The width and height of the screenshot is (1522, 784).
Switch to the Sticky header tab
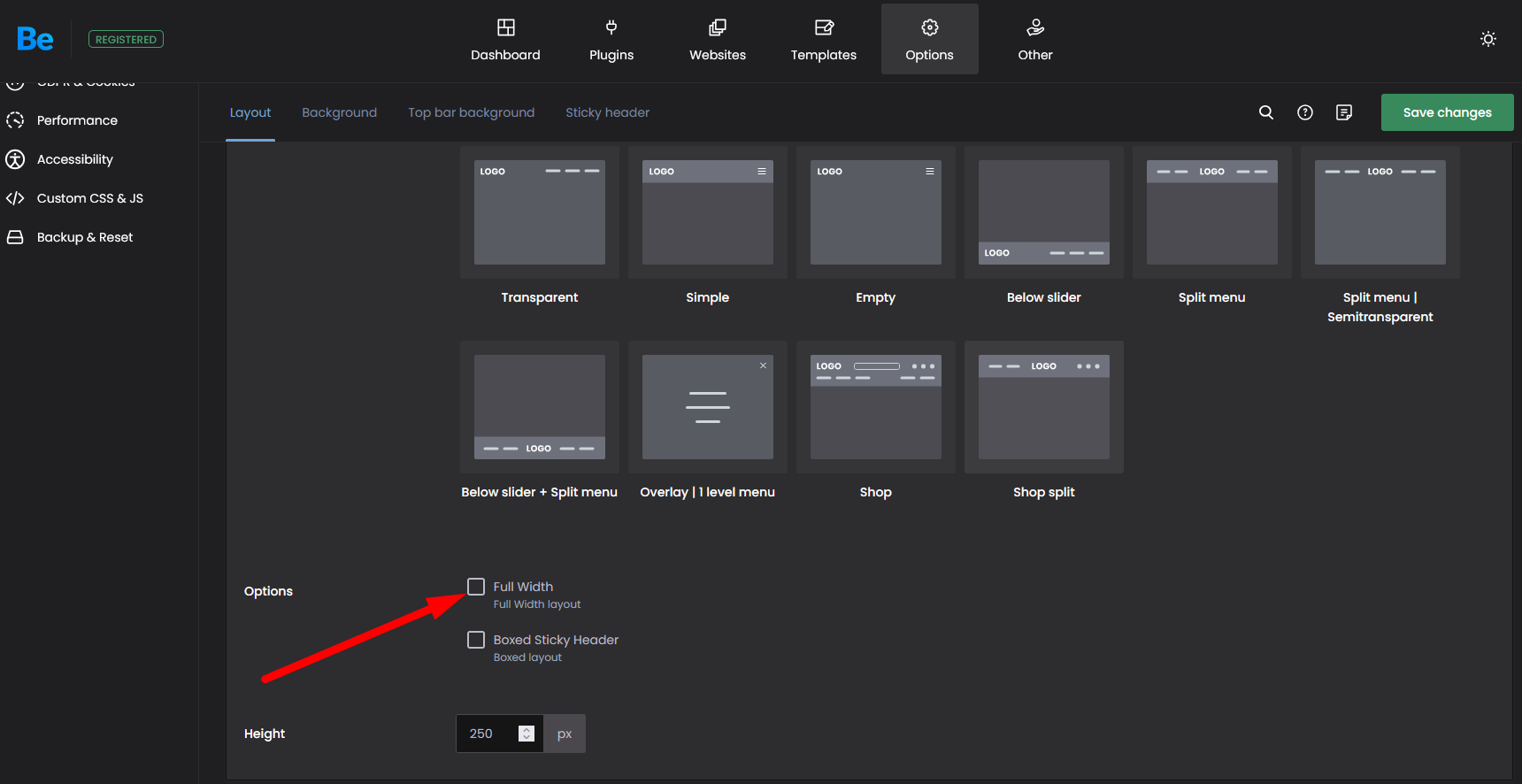pyautogui.click(x=607, y=112)
